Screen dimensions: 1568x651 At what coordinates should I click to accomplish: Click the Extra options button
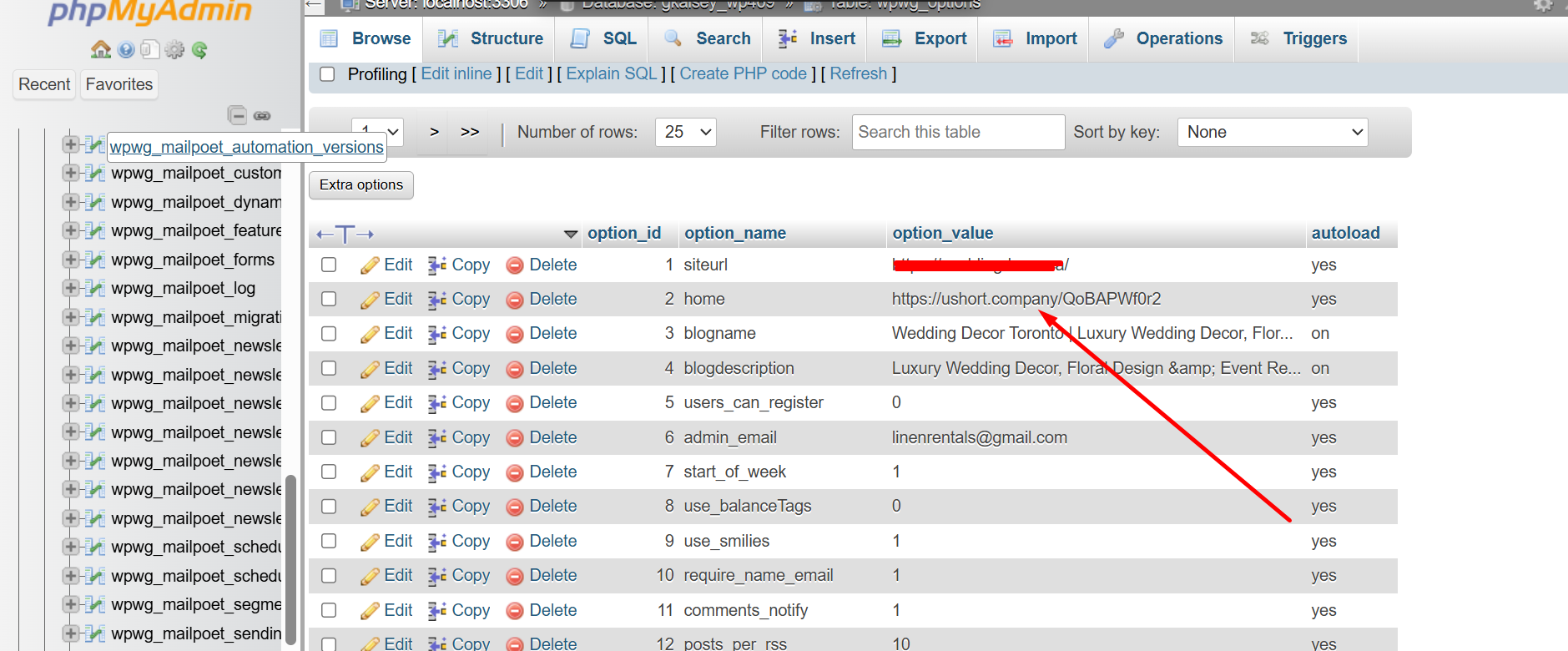360,184
